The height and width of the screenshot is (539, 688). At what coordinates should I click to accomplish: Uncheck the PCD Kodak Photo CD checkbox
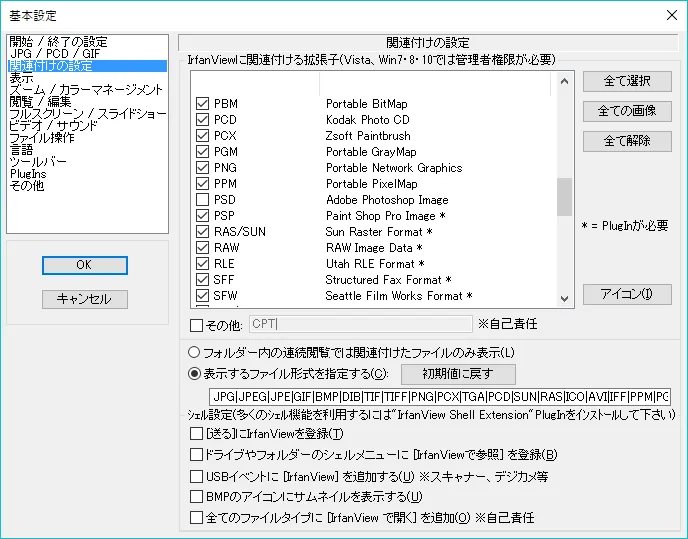coord(202,119)
